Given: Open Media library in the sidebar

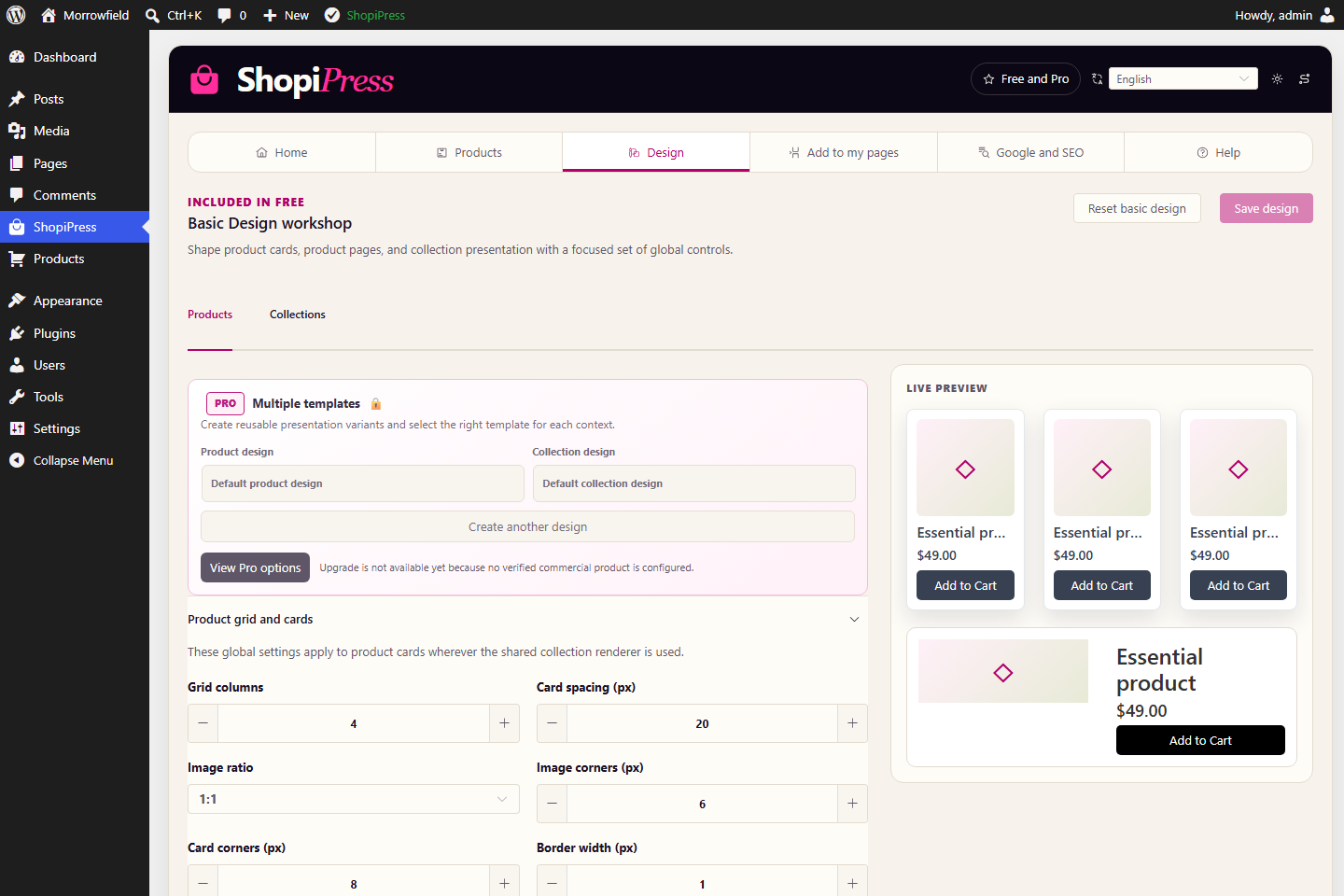Looking at the screenshot, I should (x=75, y=131).
